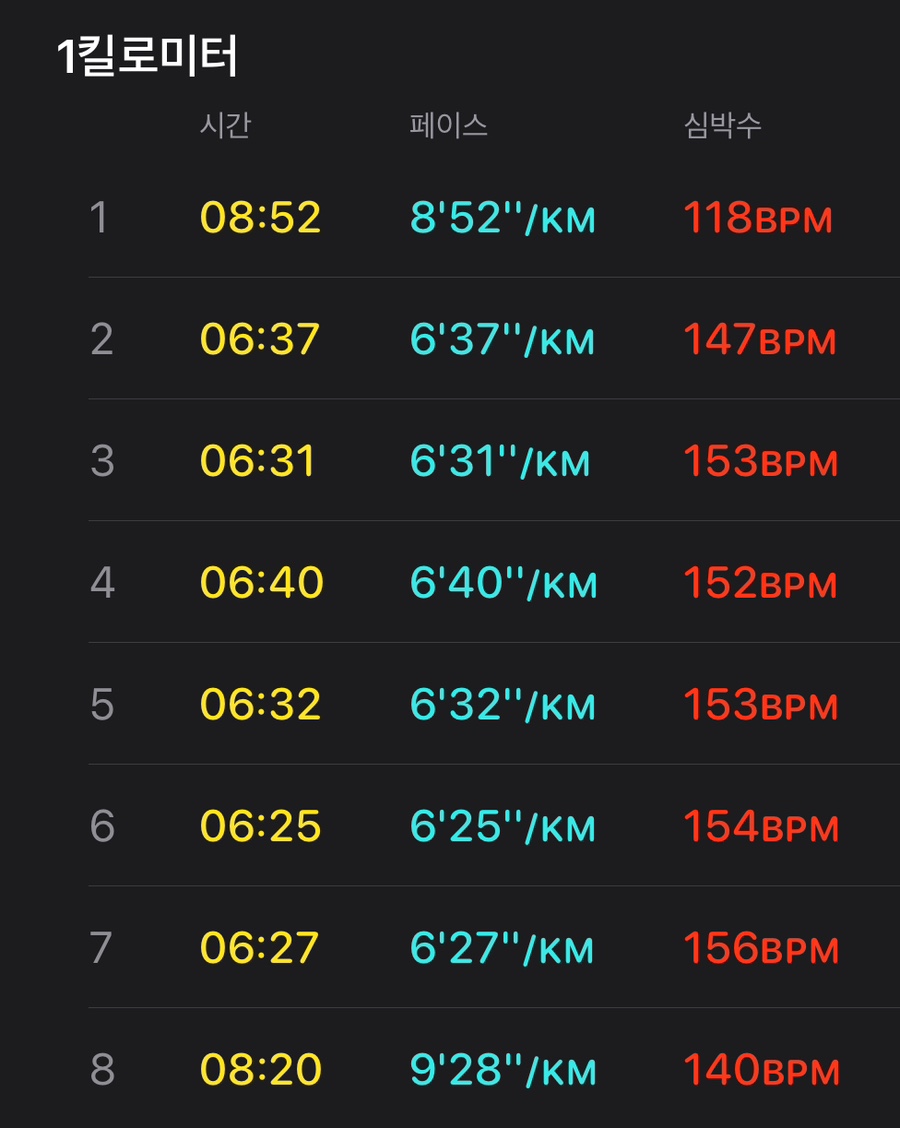Tap the 시간 column header

coord(225,125)
